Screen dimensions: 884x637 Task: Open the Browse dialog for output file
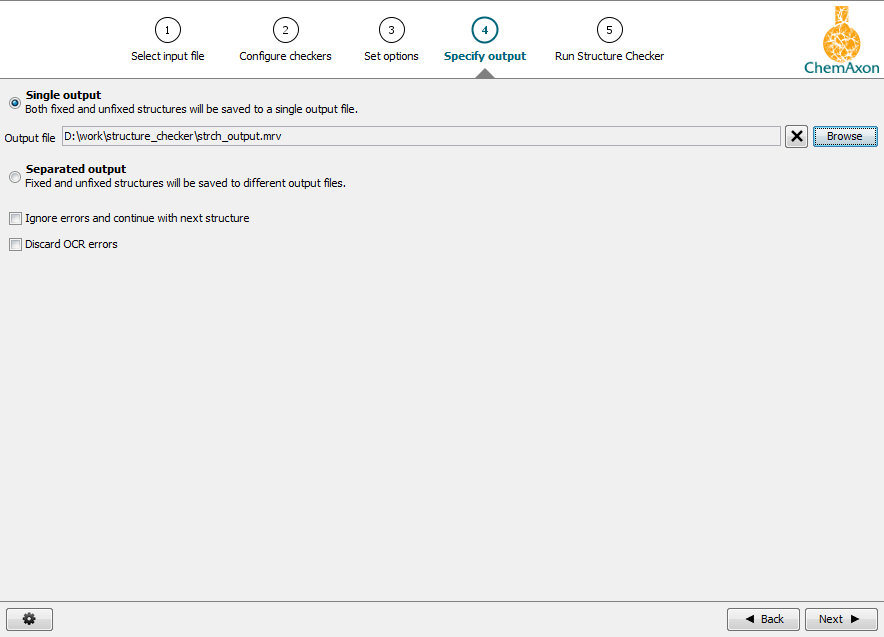pyautogui.click(x=845, y=136)
